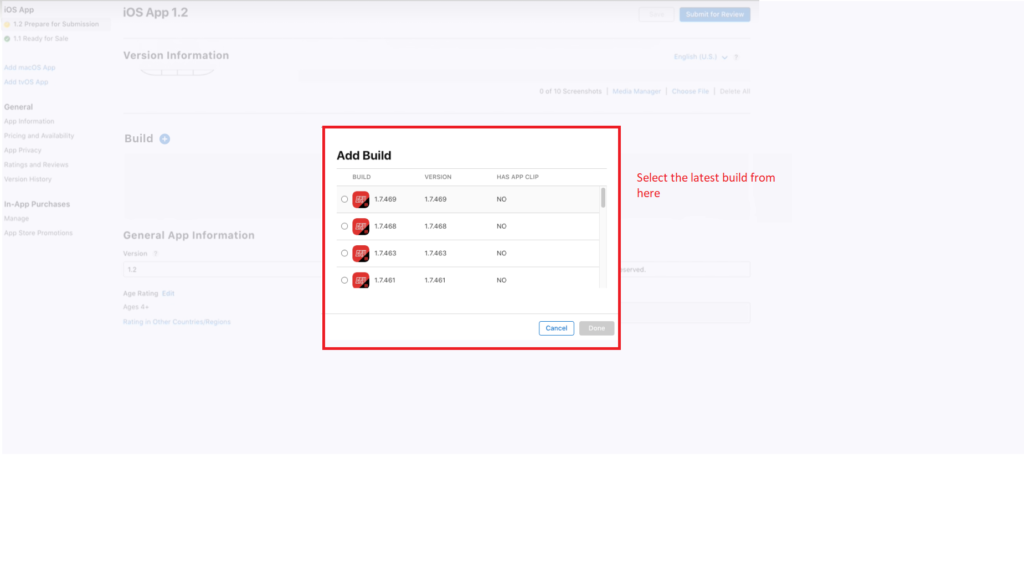Image resolution: width=1024 pixels, height=567 pixels.
Task: Cancel the Add Build dialog
Action: pyautogui.click(x=556, y=328)
